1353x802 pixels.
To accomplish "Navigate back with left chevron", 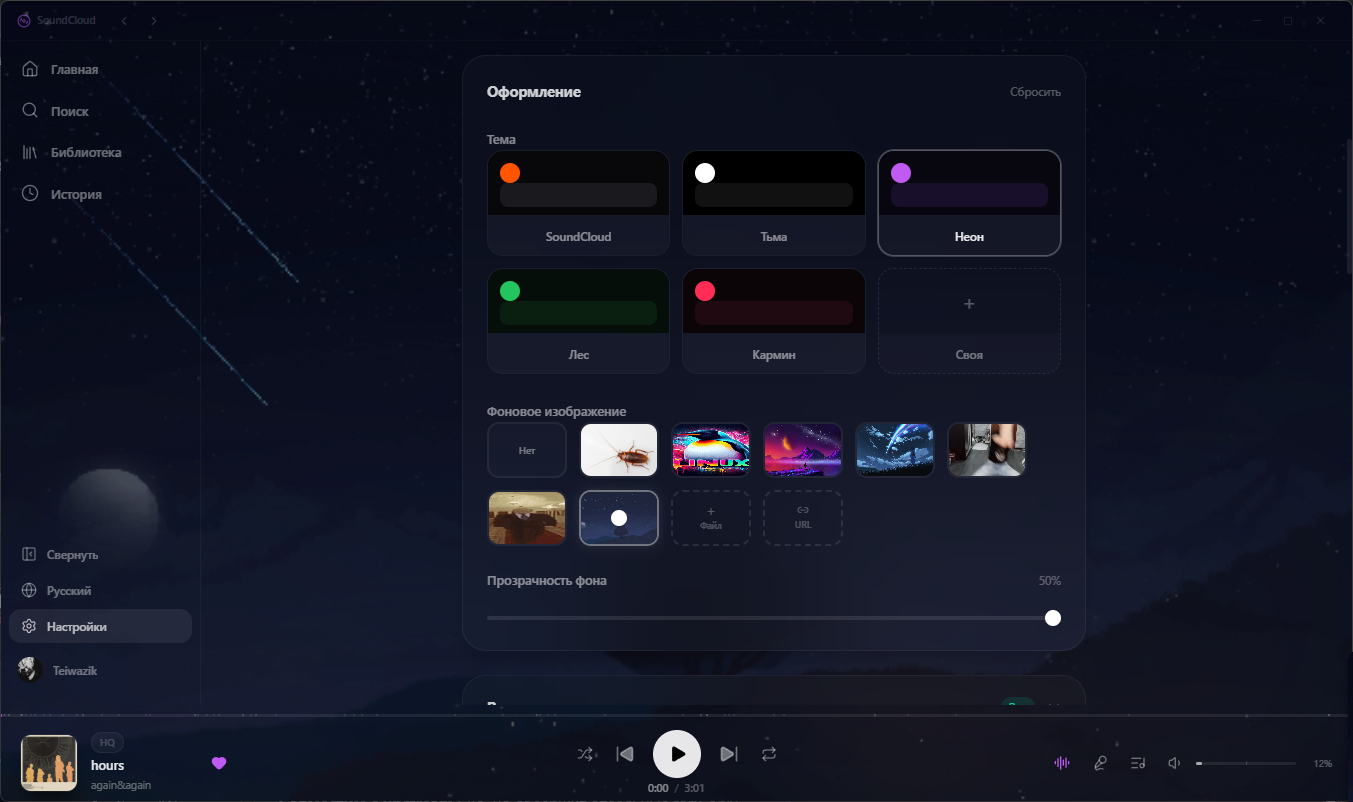I will (123, 20).
